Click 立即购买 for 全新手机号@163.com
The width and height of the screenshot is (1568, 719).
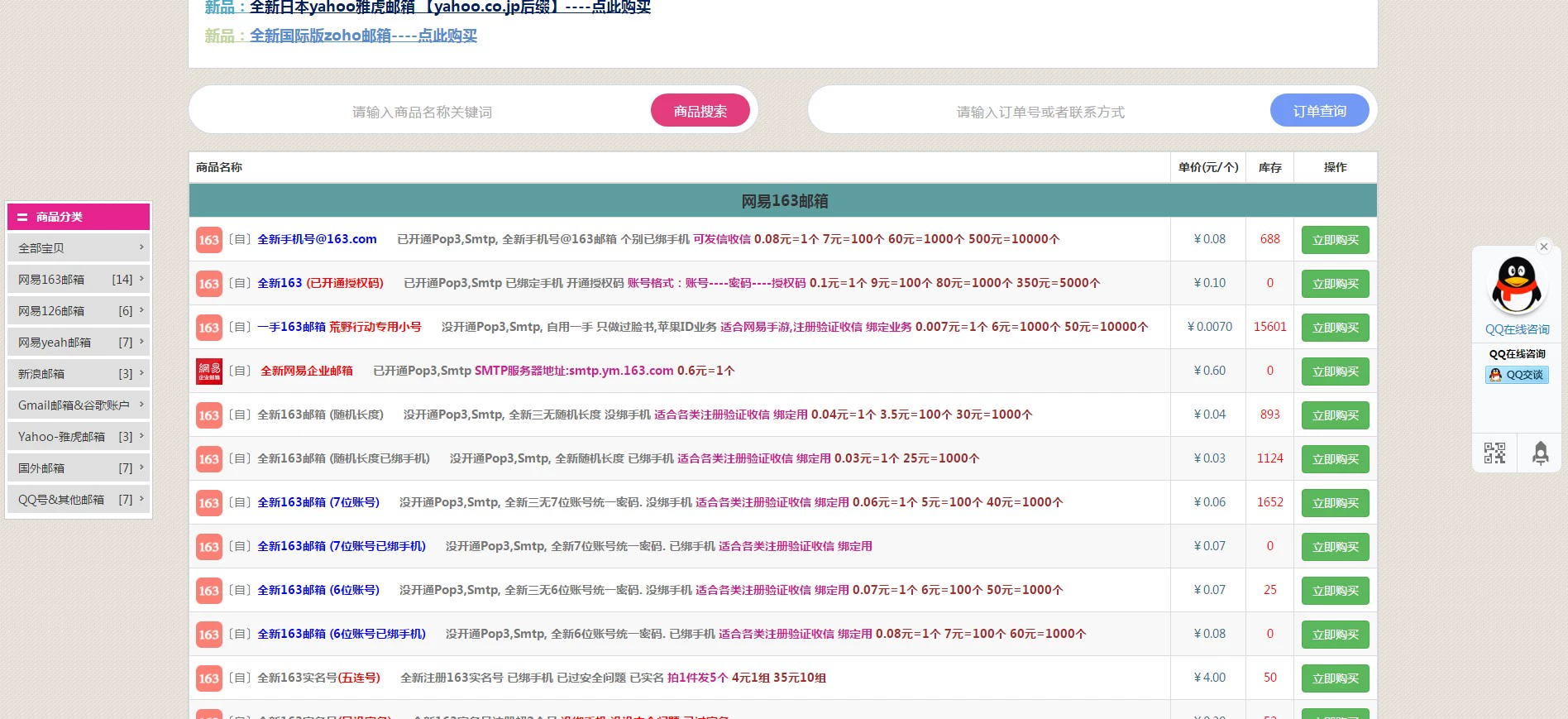point(1335,240)
